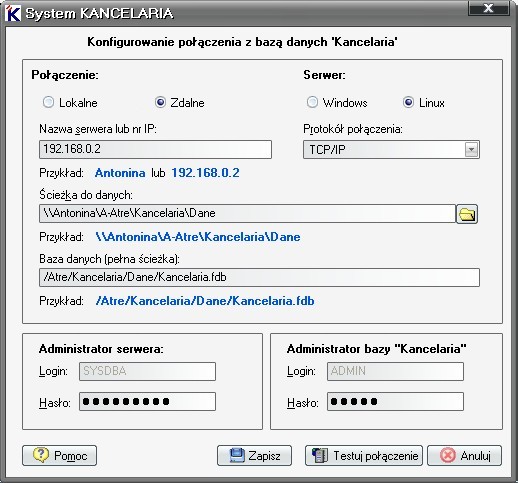Choose Windows as the server type
The image size is (518, 483).
[x=312, y=102]
